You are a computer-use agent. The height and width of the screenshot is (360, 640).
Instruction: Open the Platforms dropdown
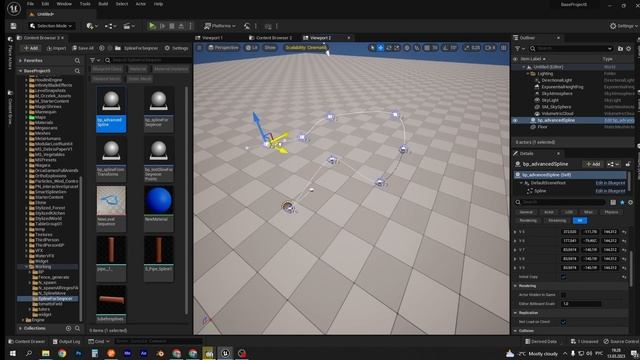pos(220,26)
